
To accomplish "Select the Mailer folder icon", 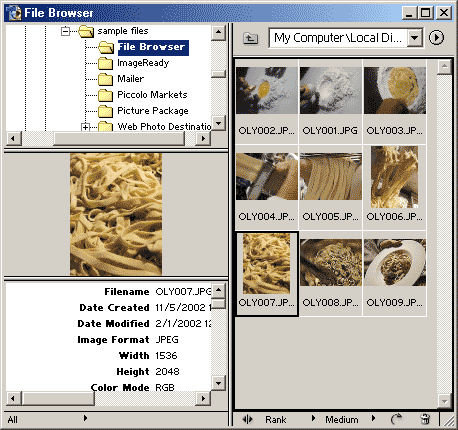I will tap(105, 79).
